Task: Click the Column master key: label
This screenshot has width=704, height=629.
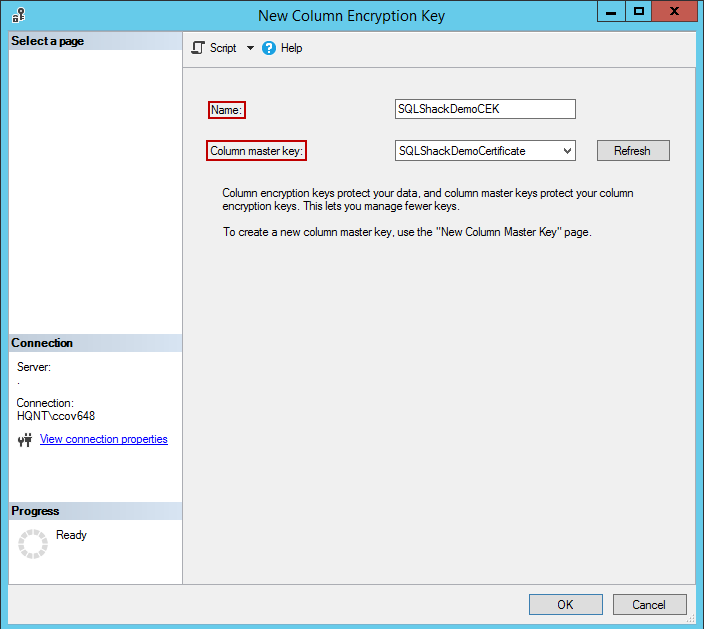Action: (256, 151)
